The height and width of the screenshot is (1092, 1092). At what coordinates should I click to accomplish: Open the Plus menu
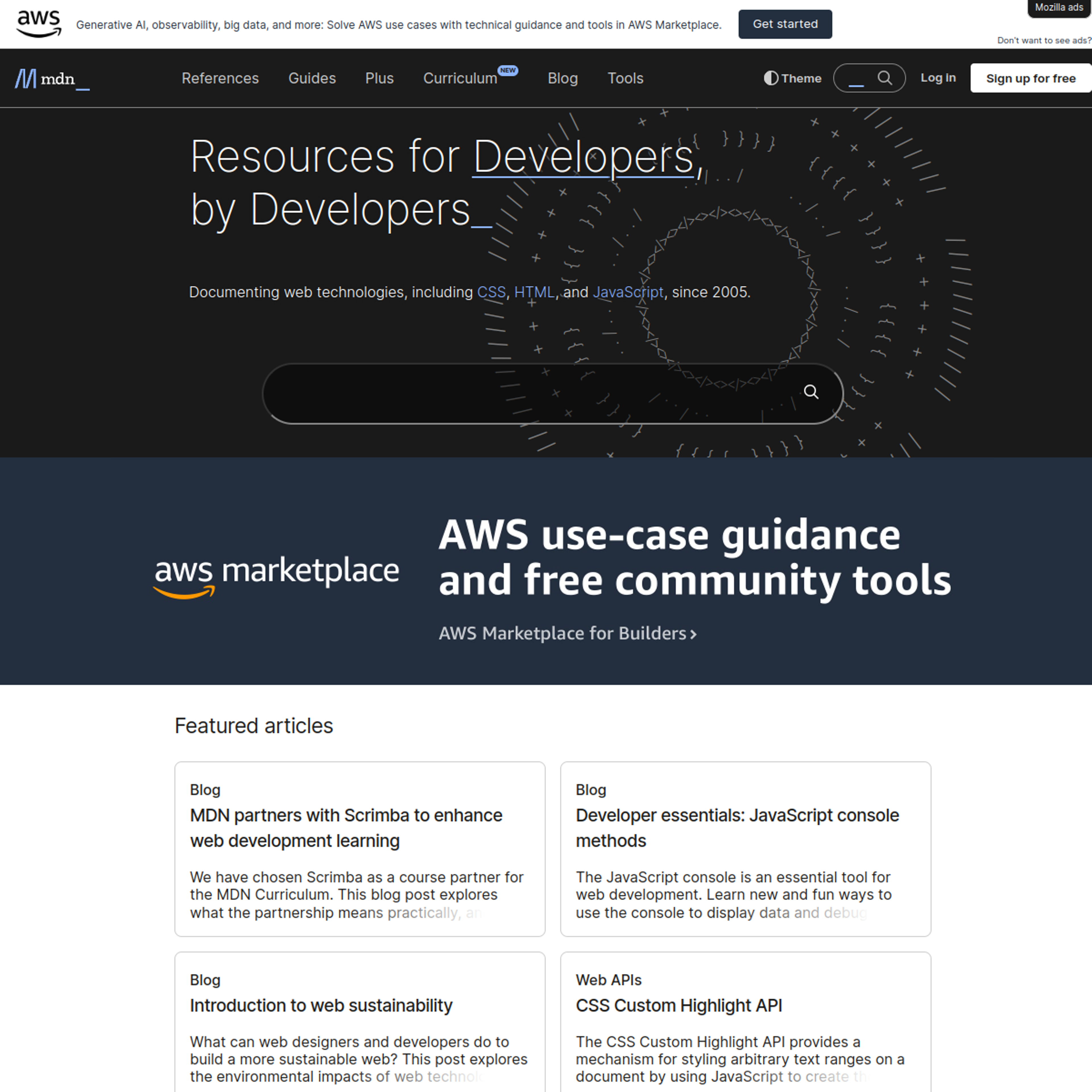pos(379,78)
